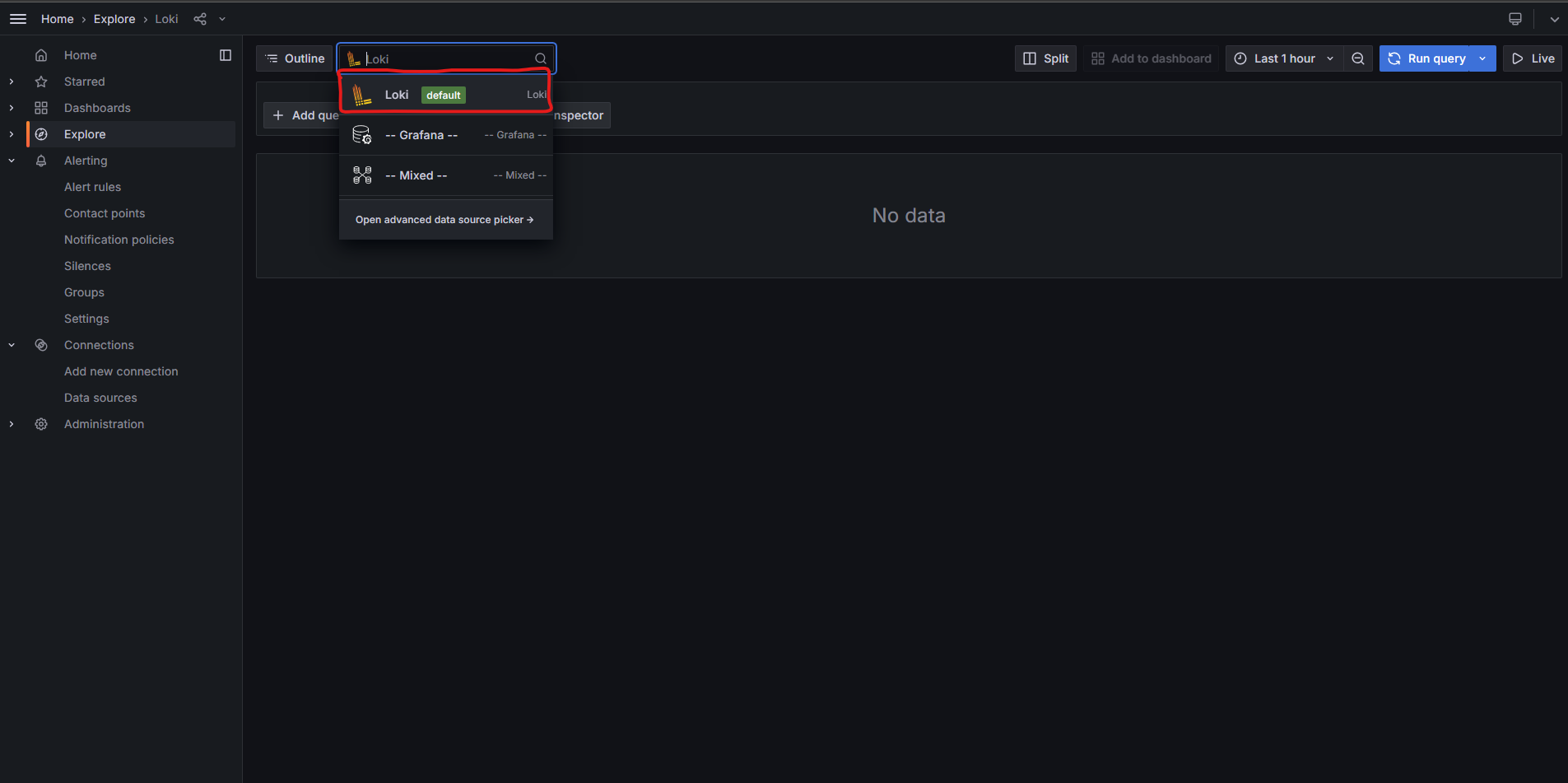Open the Run query dropdown arrow

point(1482,58)
